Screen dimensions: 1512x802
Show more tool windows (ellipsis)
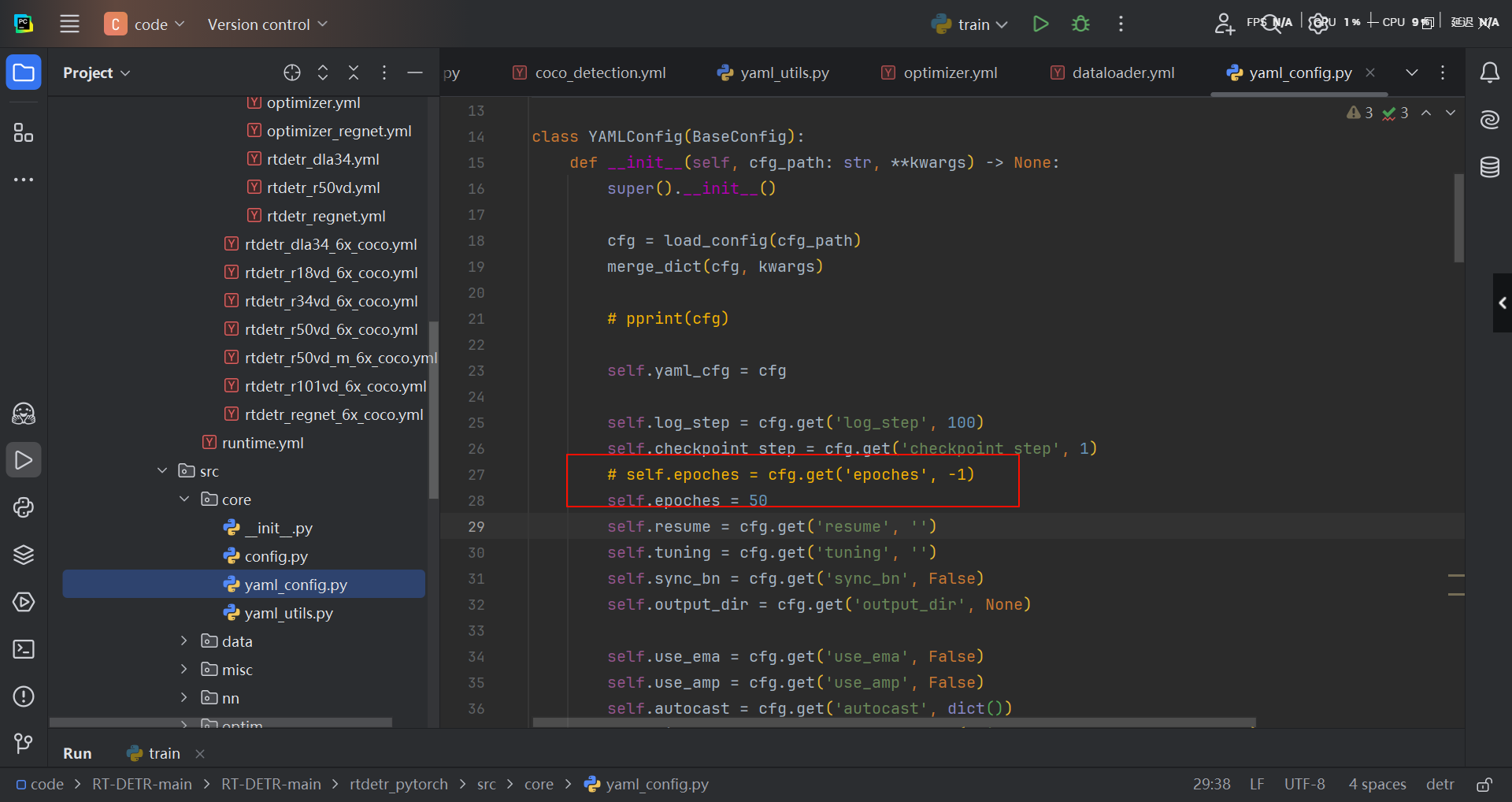[24, 180]
